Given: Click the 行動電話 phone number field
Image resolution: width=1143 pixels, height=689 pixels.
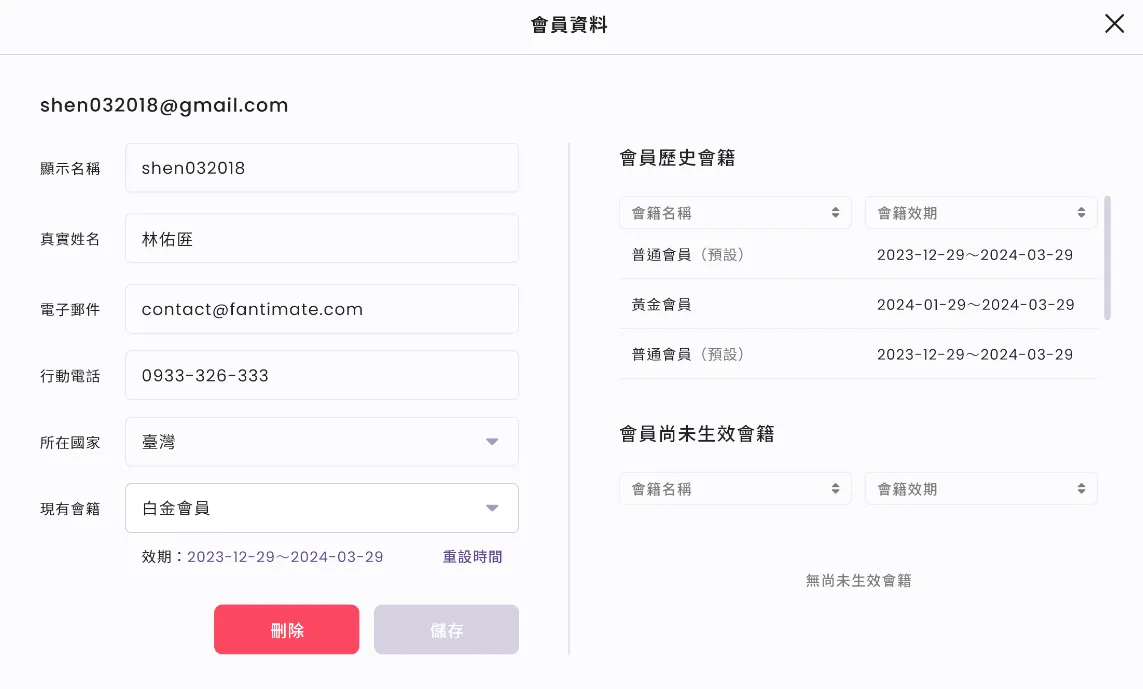Looking at the screenshot, I should tap(321, 375).
